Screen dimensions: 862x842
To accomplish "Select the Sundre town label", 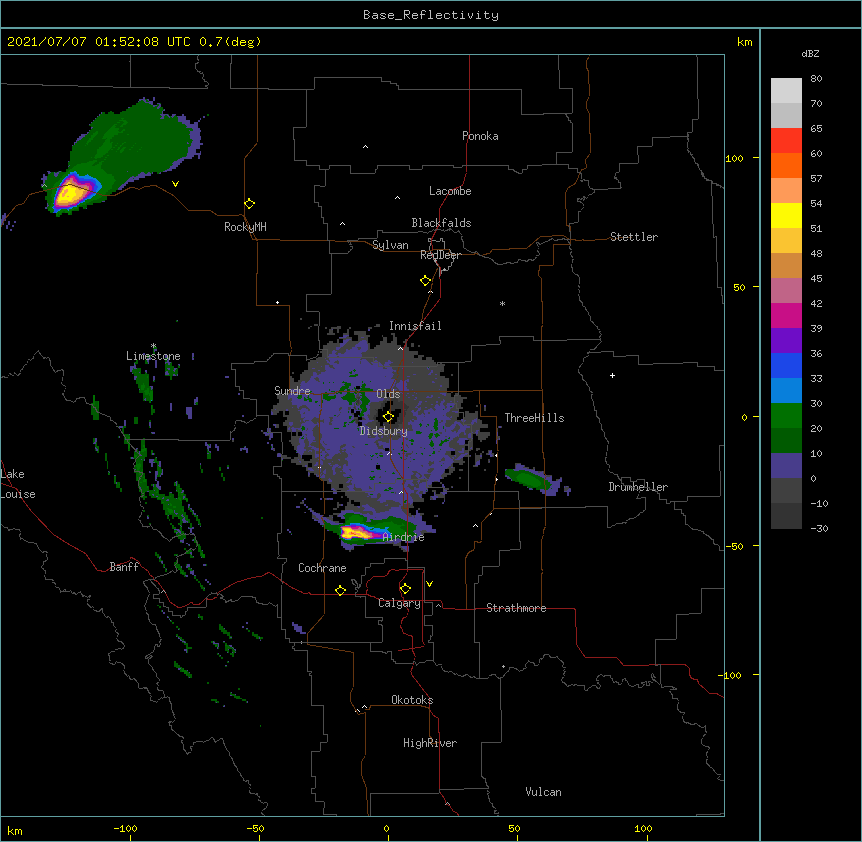I will click(292, 391).
